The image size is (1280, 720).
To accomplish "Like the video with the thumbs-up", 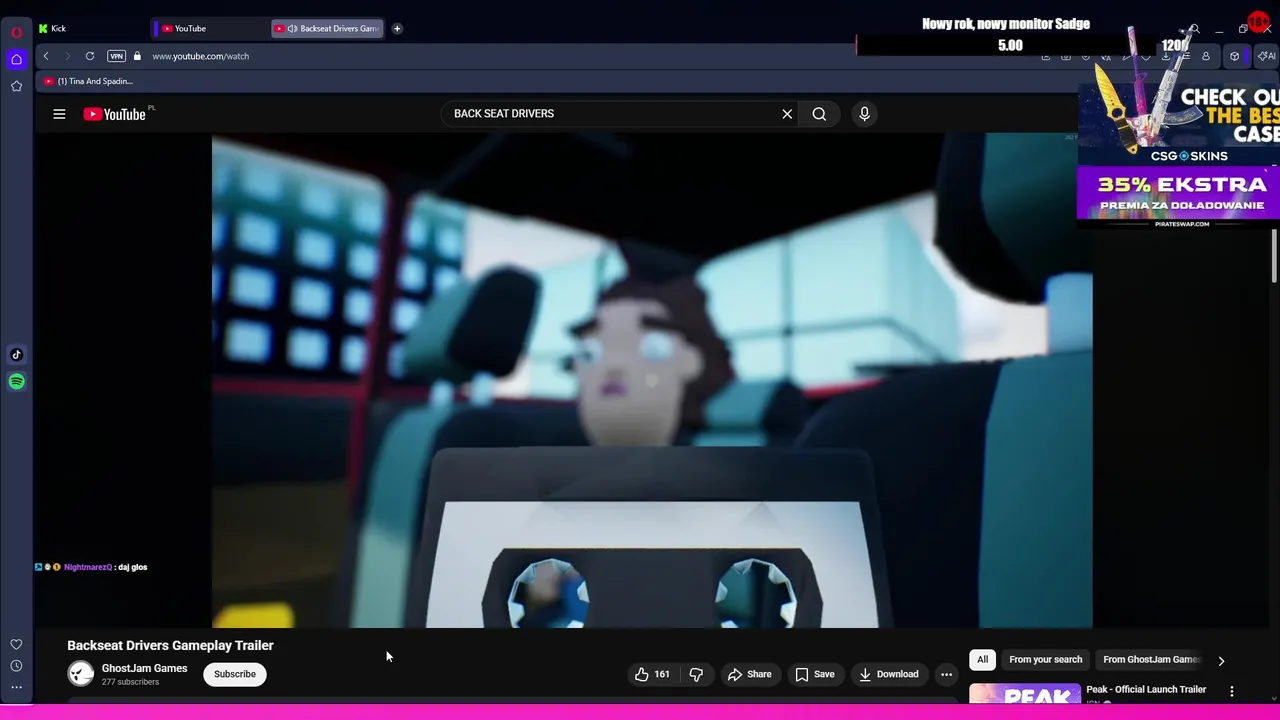I will [651, 674].
